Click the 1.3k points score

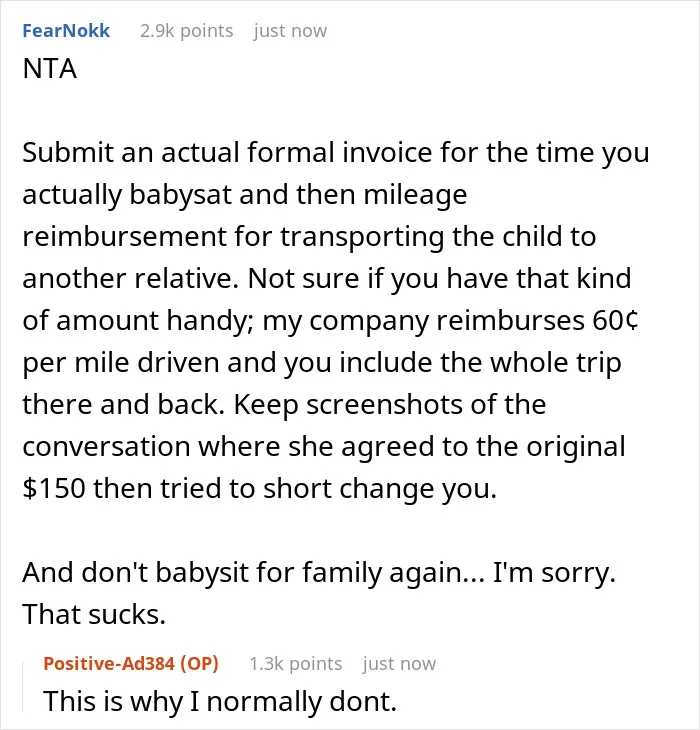pos(296,663)
